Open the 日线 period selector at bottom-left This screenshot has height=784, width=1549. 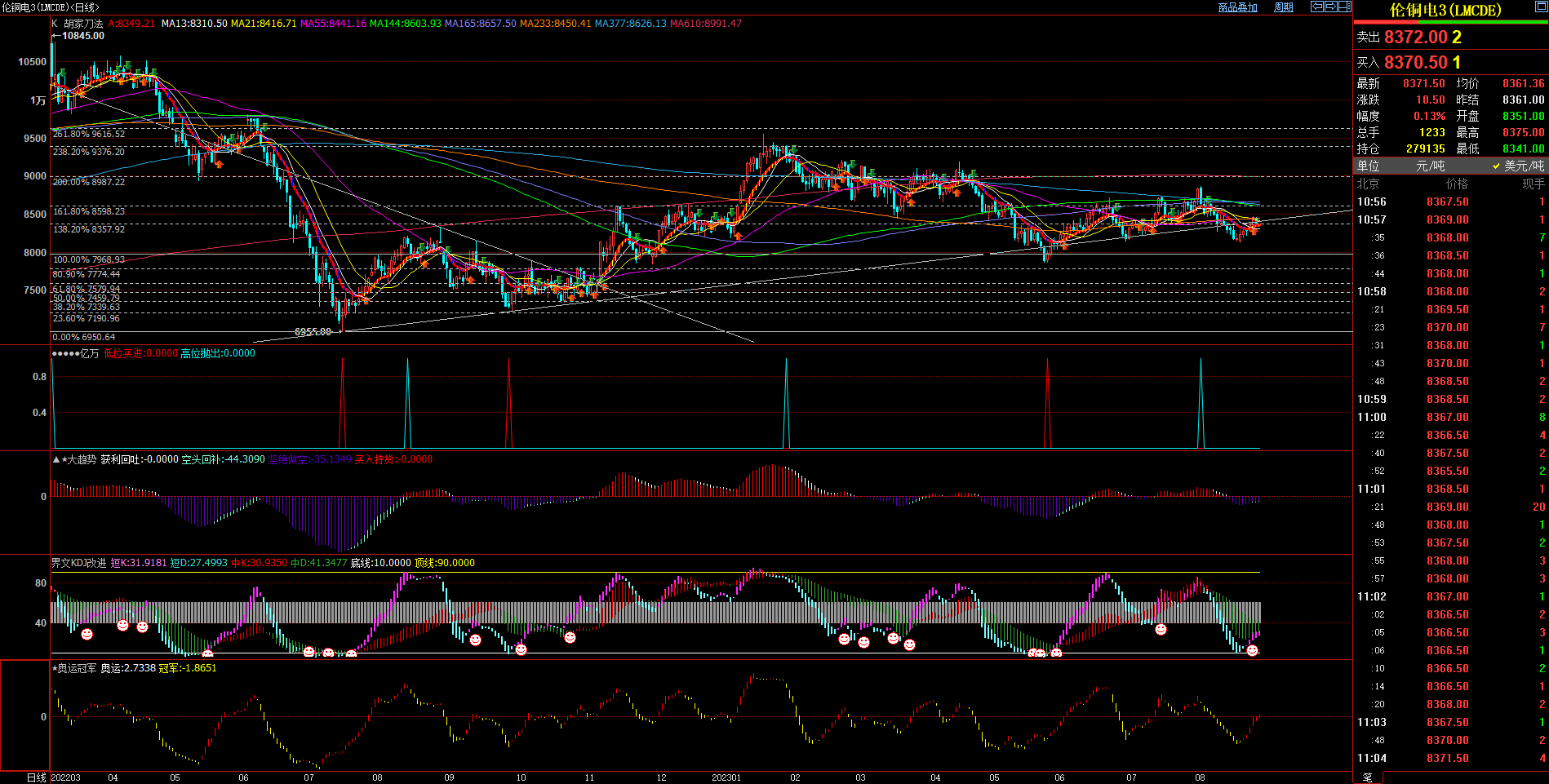click(x=36, y=777)
